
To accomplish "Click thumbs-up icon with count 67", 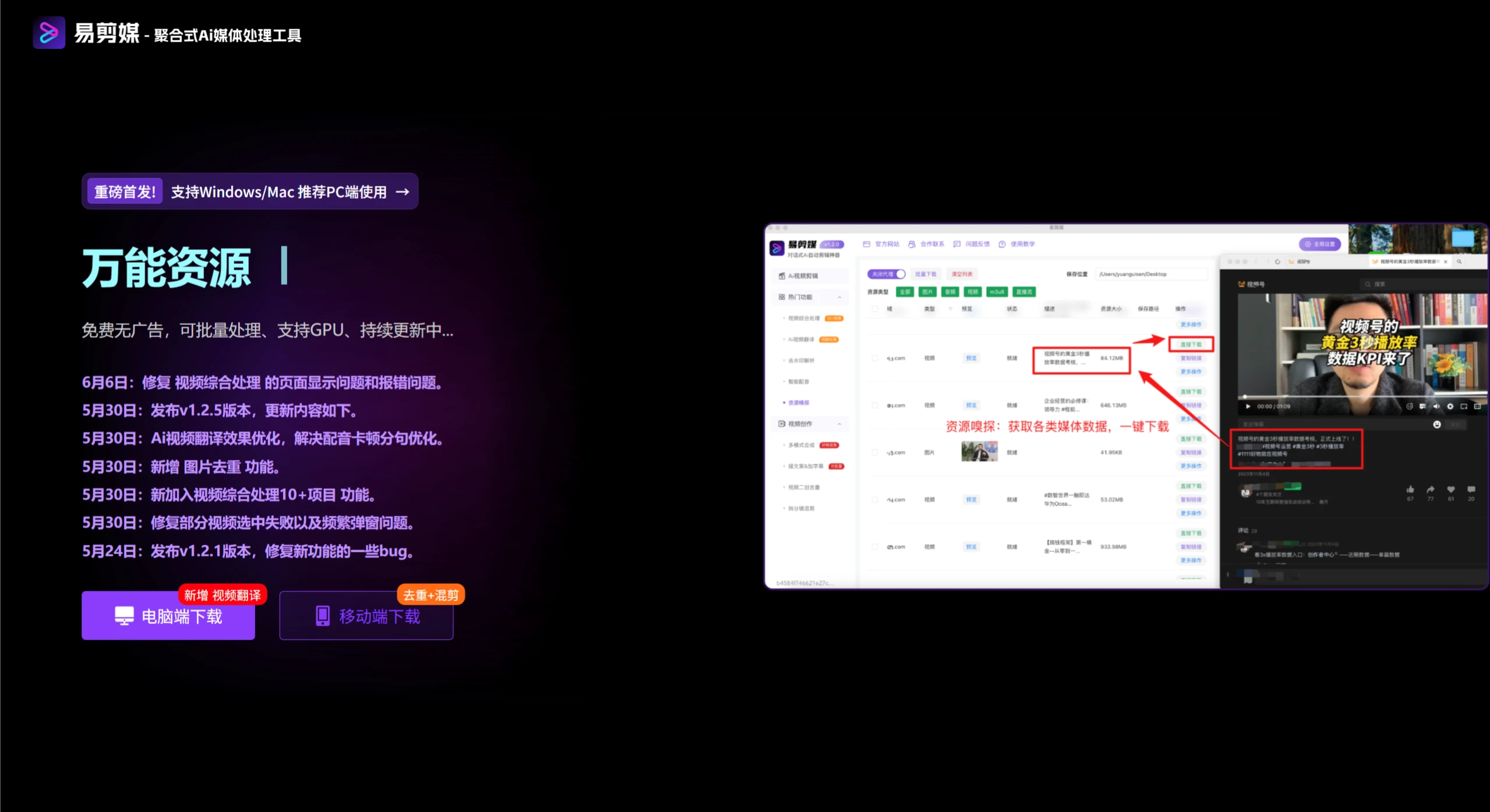I will pos(1410,489).
